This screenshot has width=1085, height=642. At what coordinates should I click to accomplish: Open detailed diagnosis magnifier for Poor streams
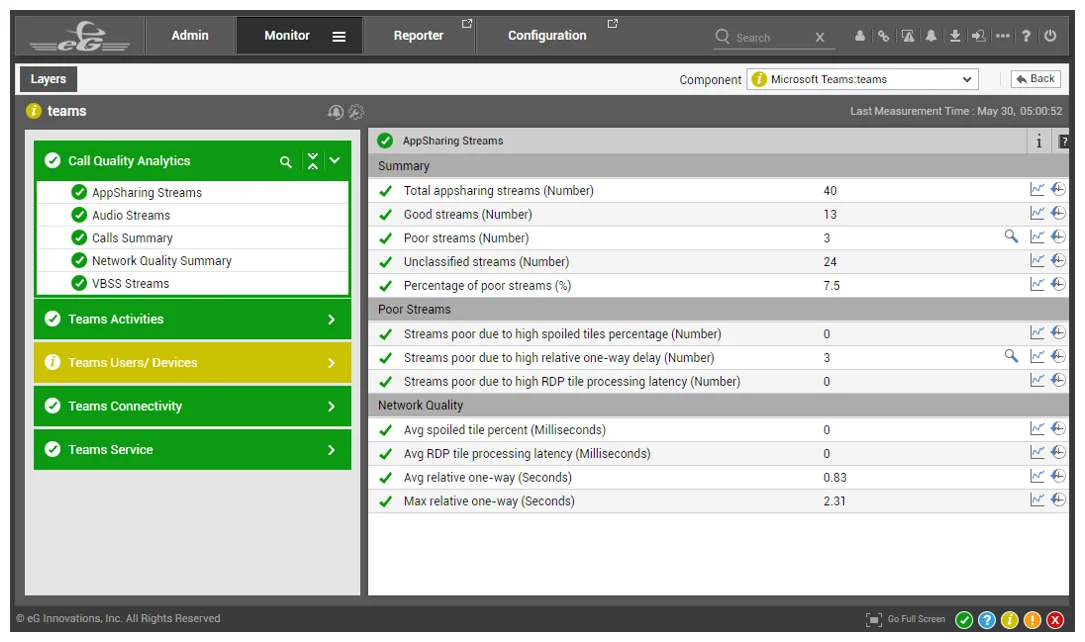(x=1011, y=237)
